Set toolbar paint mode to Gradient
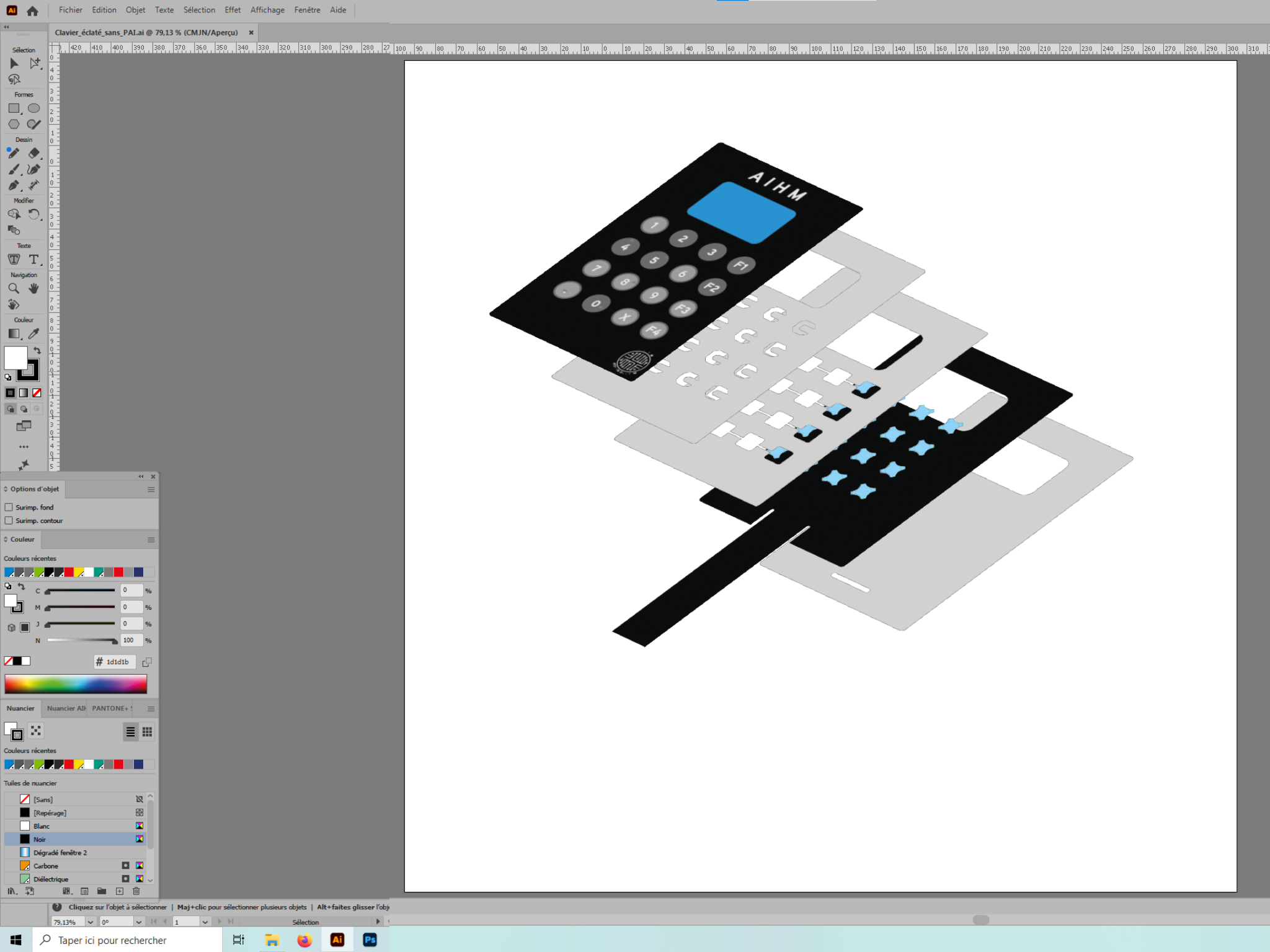This screenshot has width=1270, height=952. pos(24,393)
